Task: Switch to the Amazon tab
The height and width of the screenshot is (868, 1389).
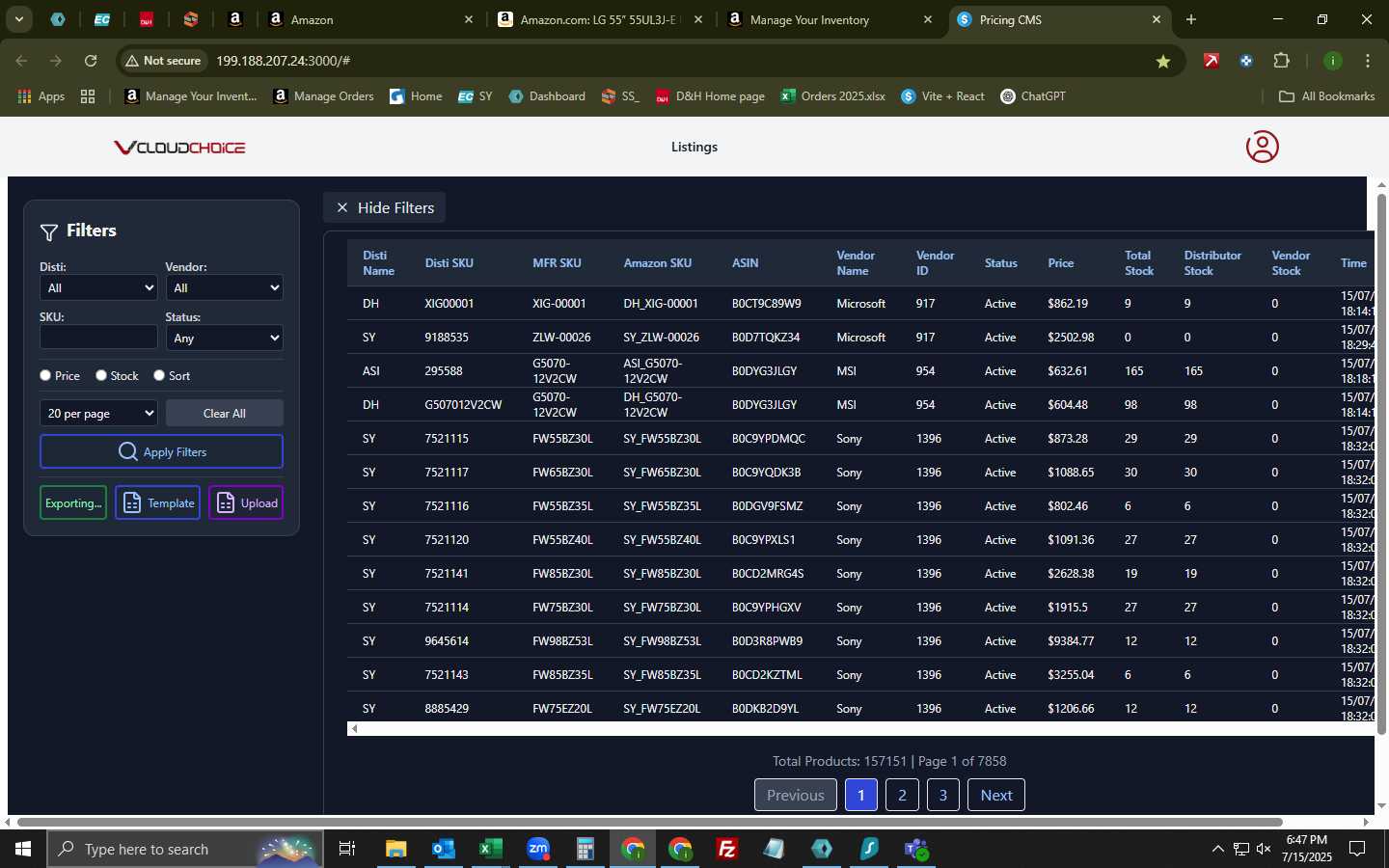Action: [370, 19]
